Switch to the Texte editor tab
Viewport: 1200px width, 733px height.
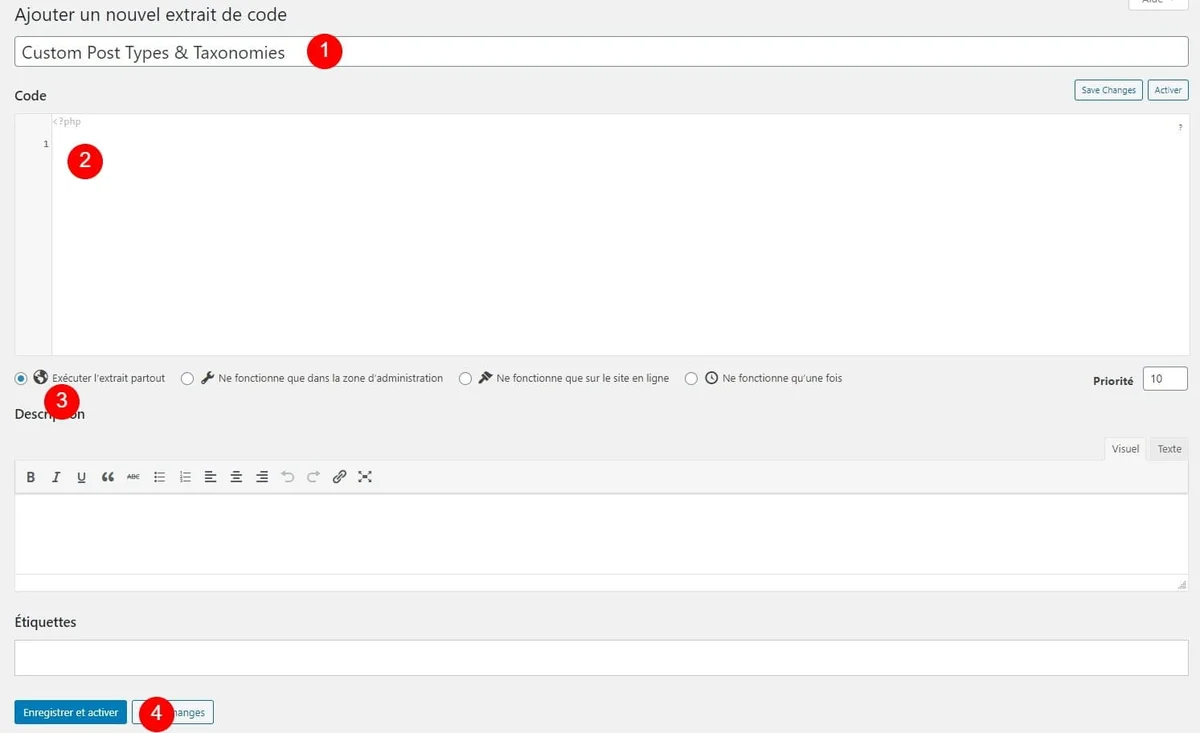pos(1169,449)
